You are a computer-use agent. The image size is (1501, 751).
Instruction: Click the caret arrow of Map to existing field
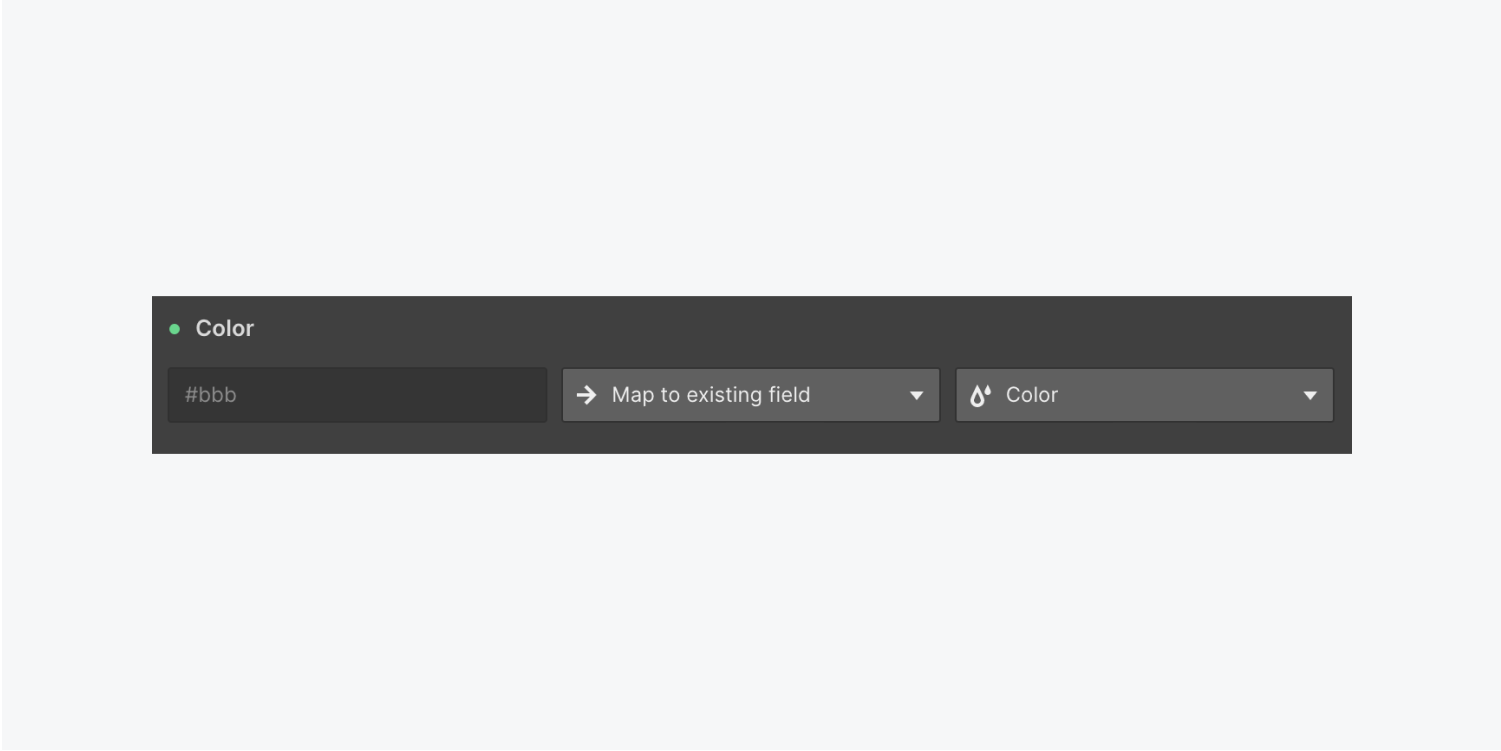click(916, 396)
